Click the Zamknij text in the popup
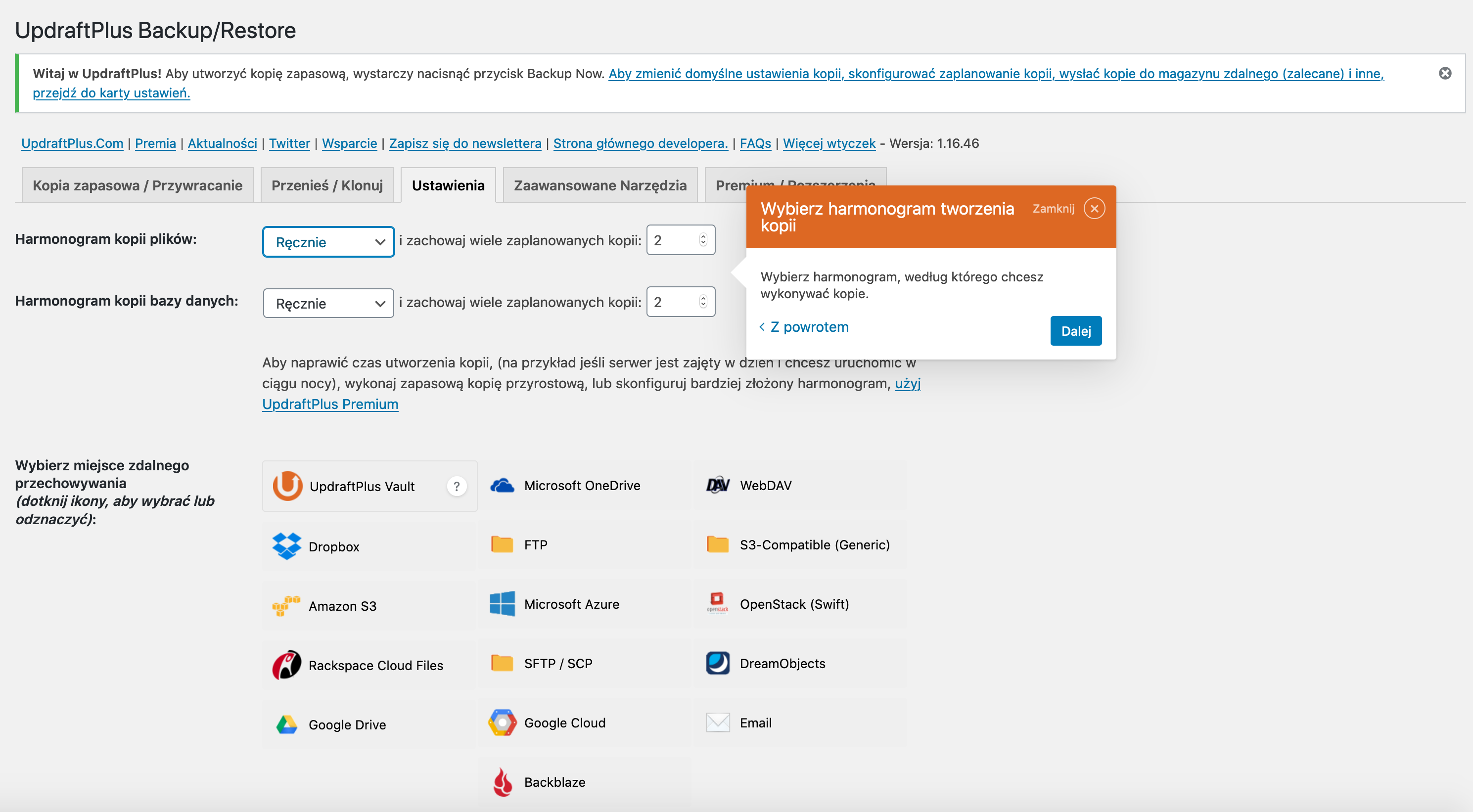The width and height of the screenshot is (1473, 812). click(x=1053, y=209)
